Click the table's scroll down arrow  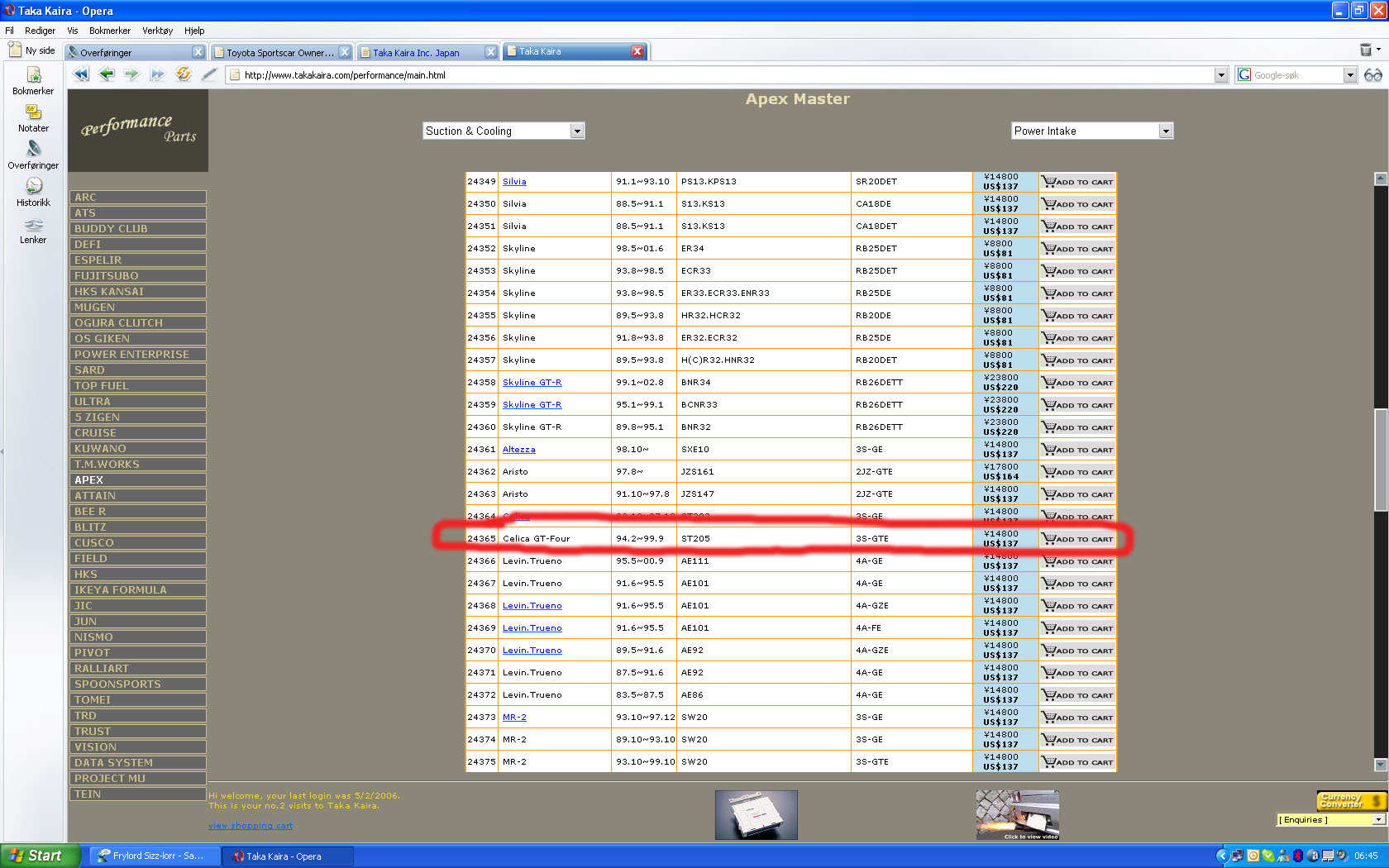[1380, 765]
